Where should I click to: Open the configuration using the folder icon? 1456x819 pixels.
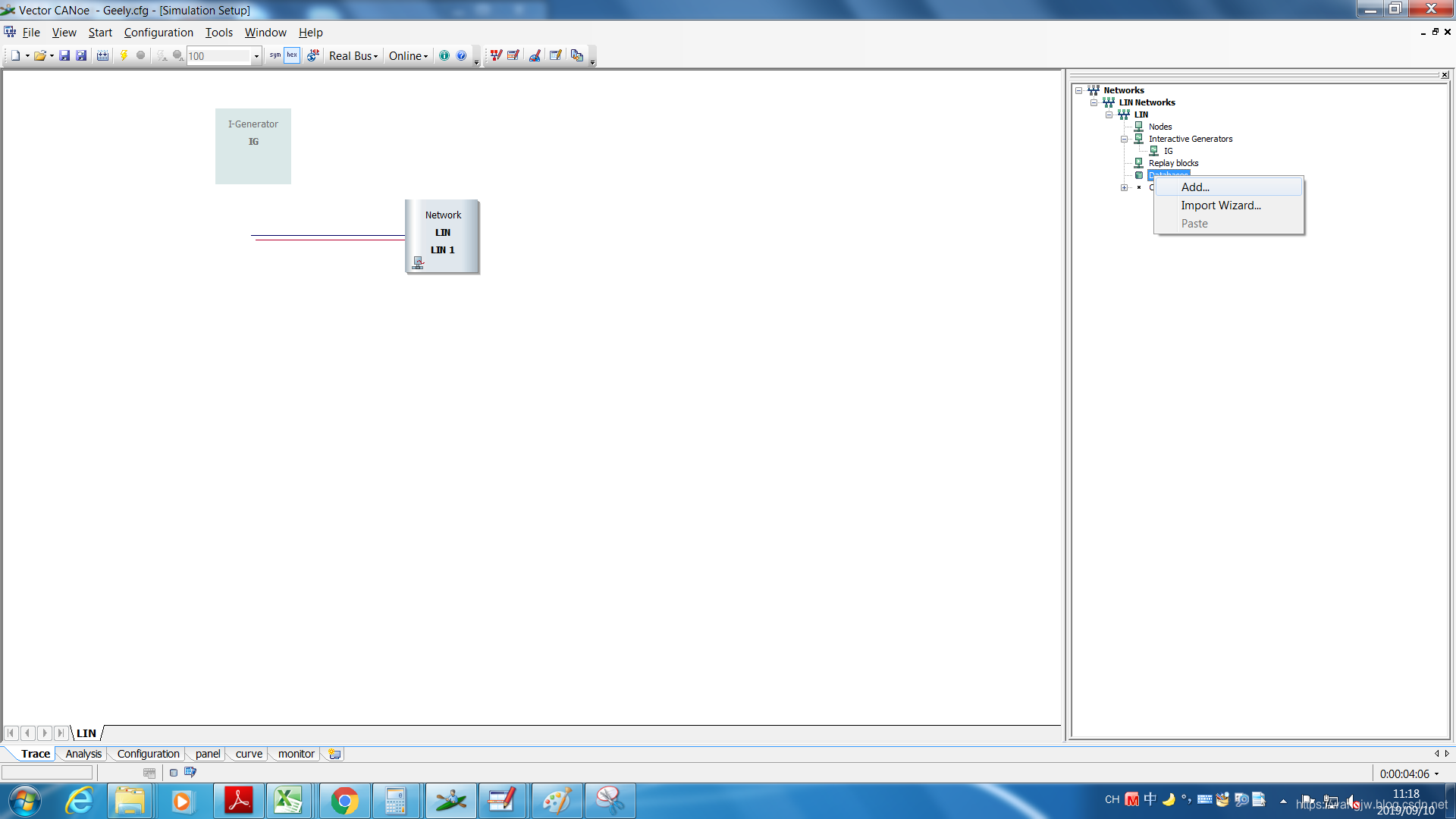(x=39, y=55)
